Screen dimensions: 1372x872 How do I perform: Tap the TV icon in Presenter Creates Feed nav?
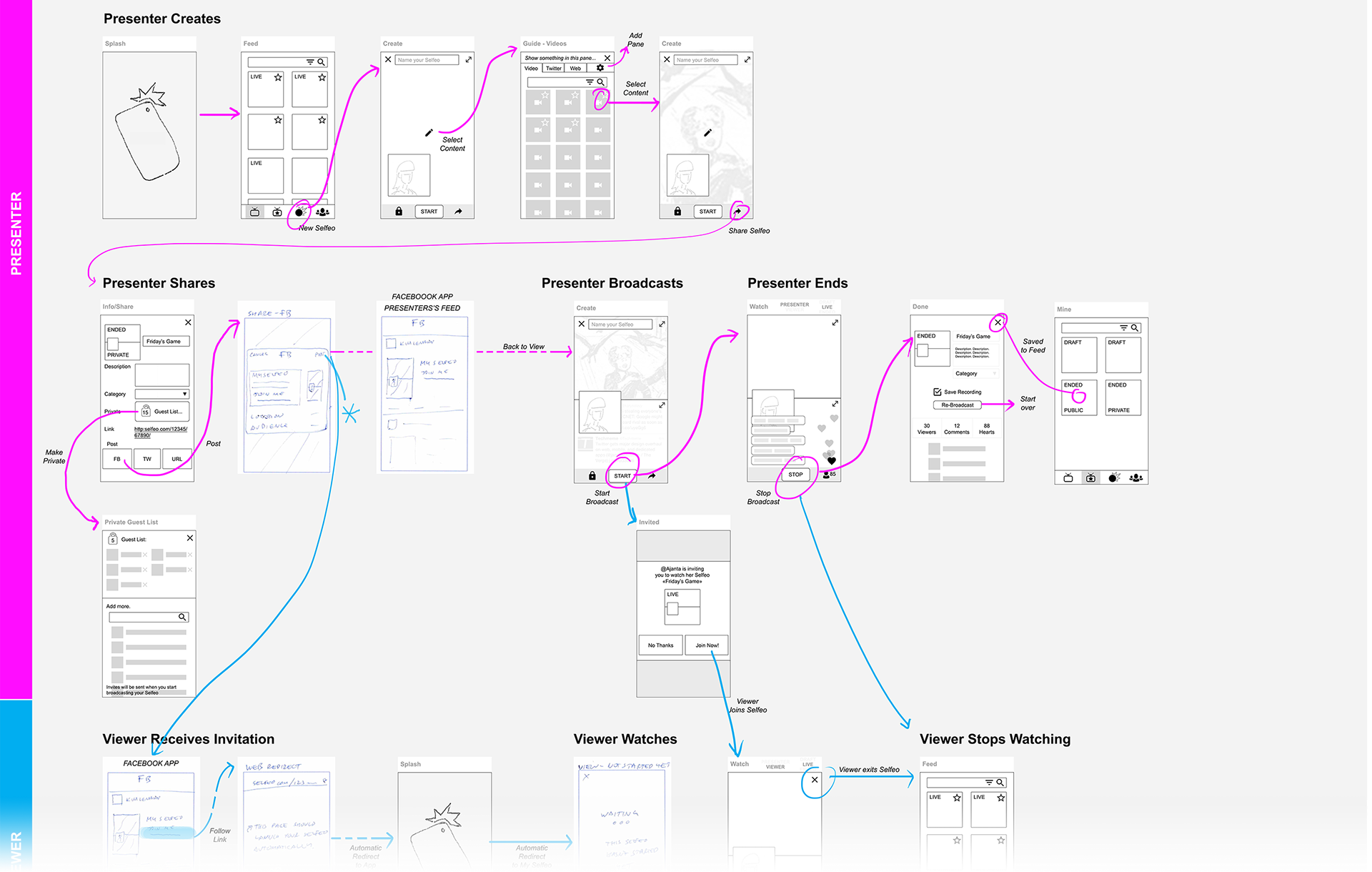(x=254, y=212)
